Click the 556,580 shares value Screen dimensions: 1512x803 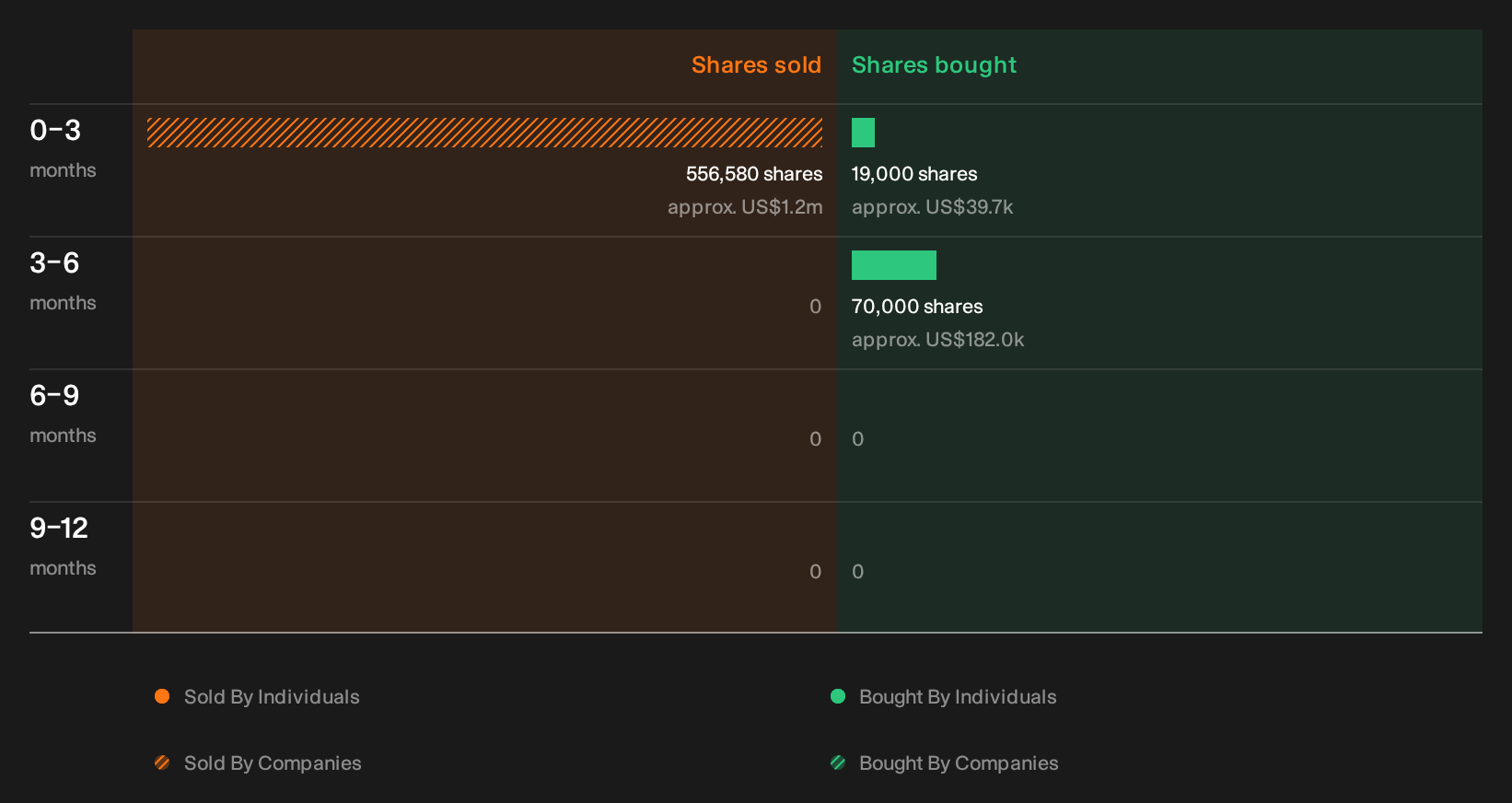pyautogui.click(x=754, y=174)
